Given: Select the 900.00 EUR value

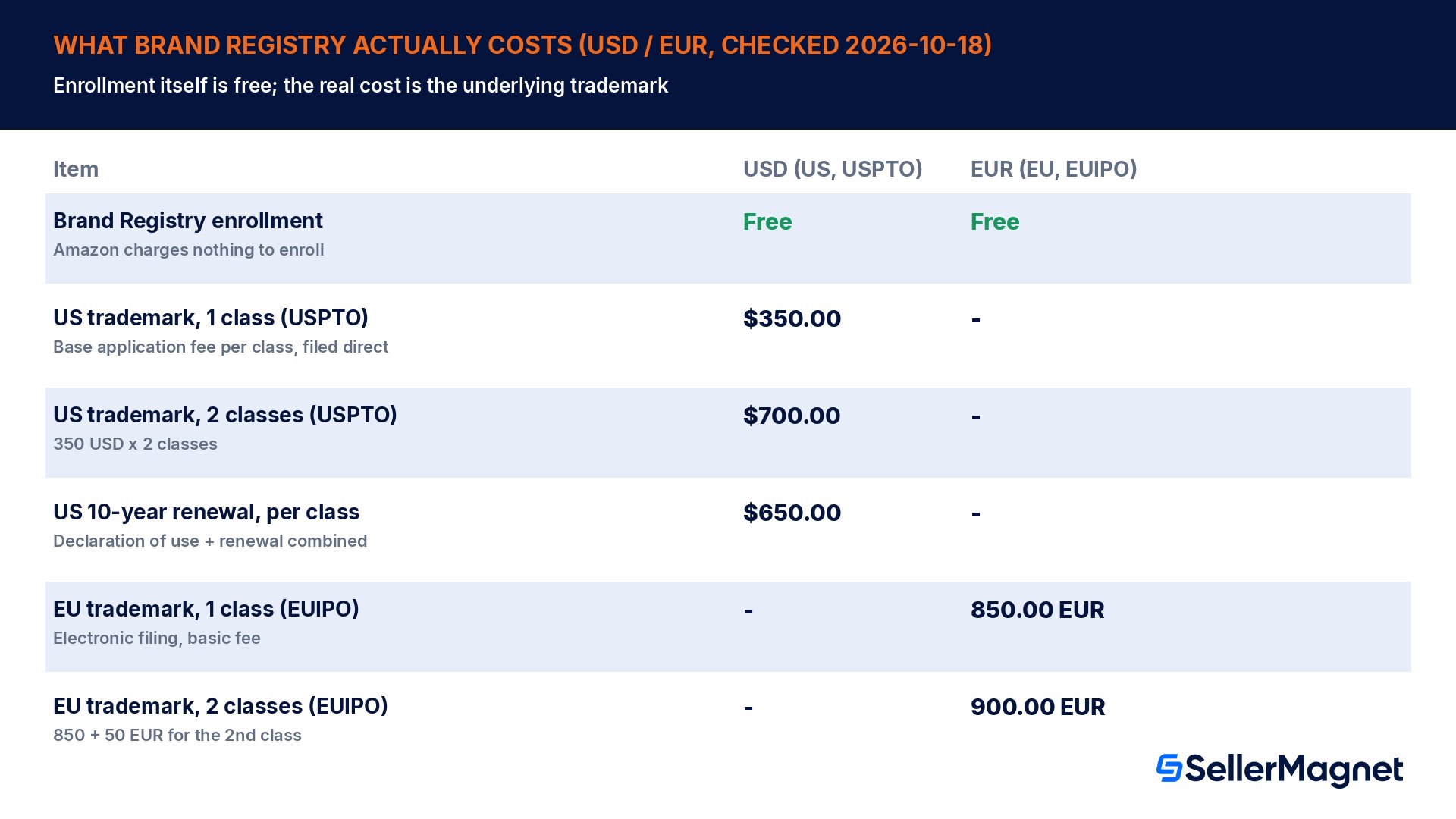Looking at the screenshot, I should pos(1038,707).
